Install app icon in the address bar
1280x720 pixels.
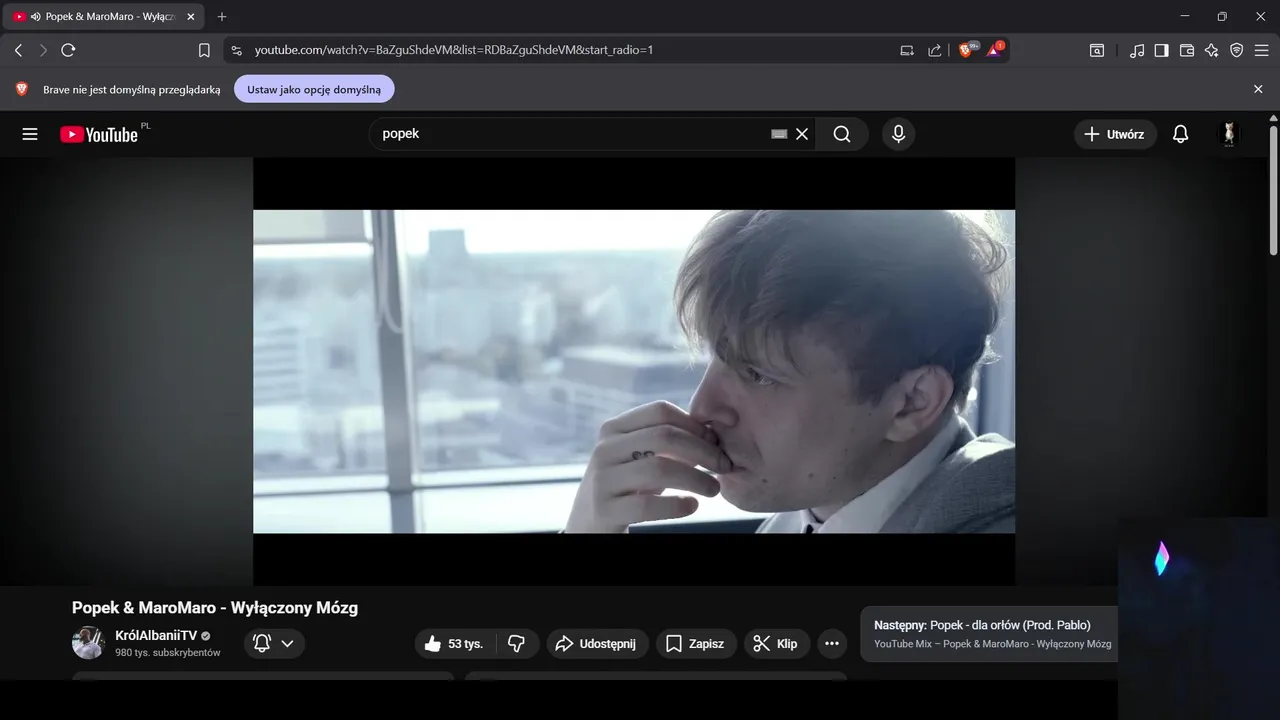click(907, 50)
